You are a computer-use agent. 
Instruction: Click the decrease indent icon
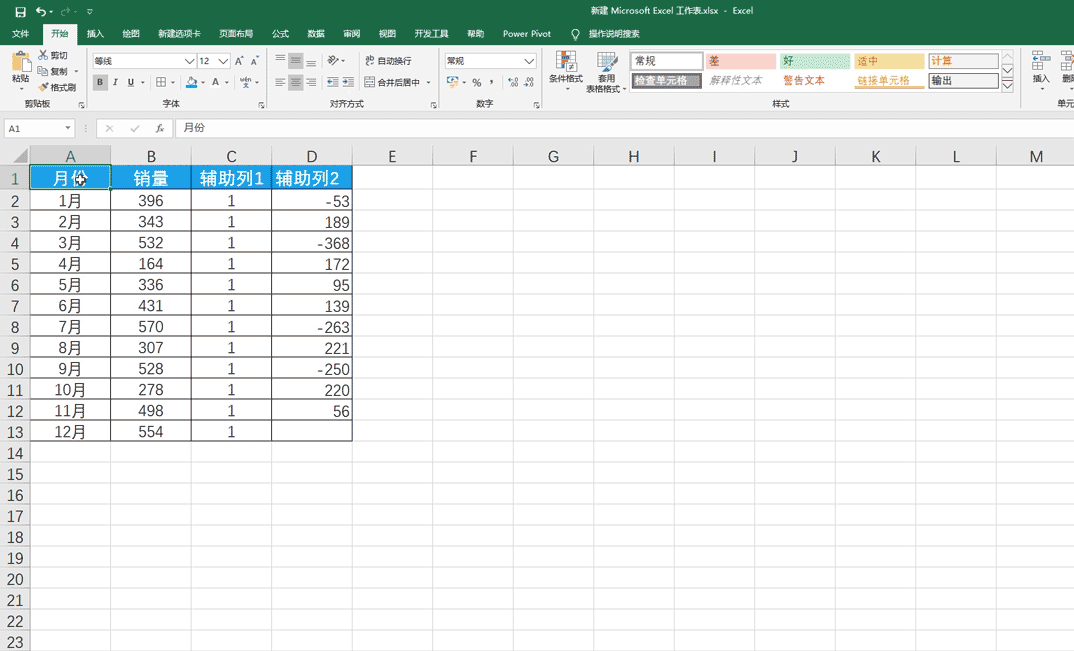tap(333, 82)
